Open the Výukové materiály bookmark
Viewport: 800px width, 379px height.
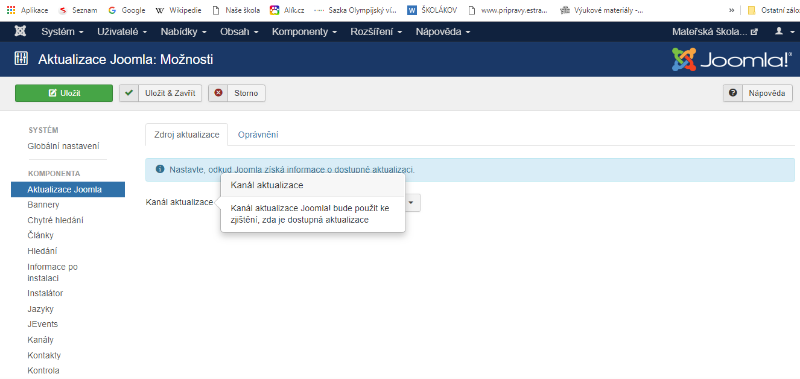601,10
